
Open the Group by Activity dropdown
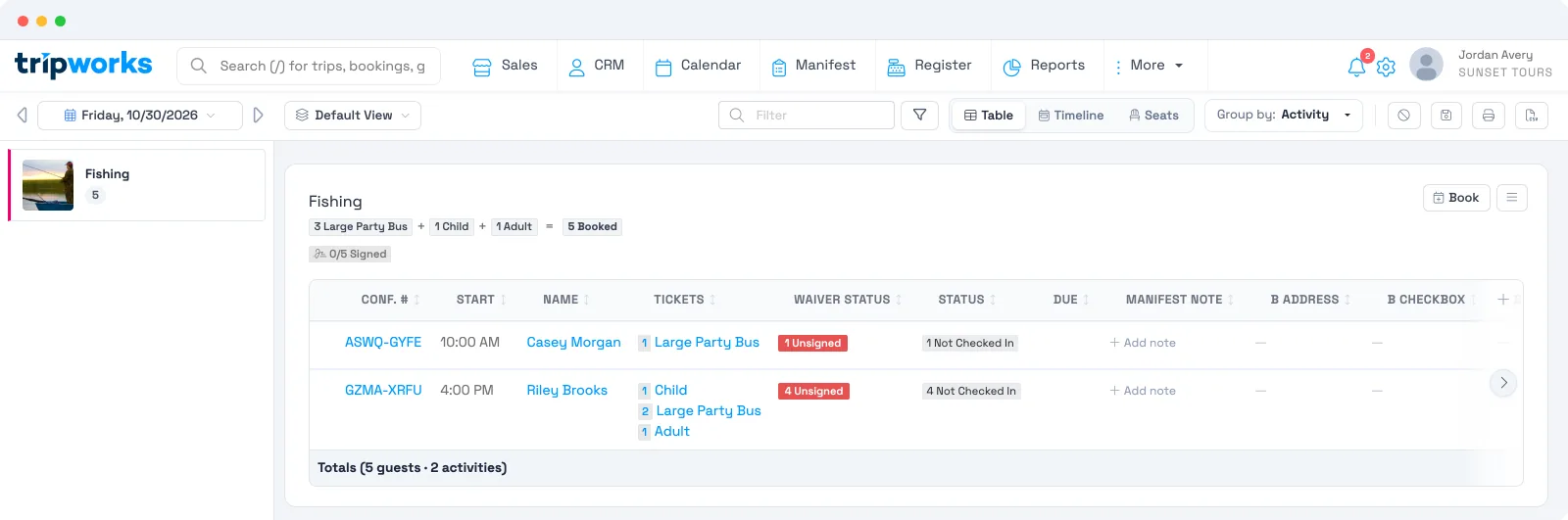1284,116
